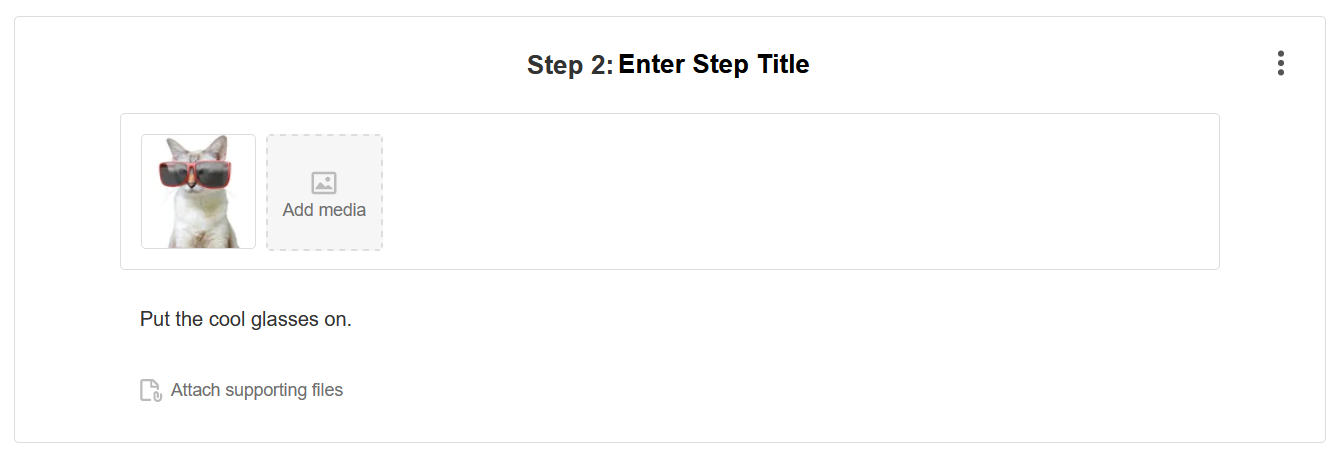Click the word "files" in attach link
1340x466 pixels.
pos(324,390)
